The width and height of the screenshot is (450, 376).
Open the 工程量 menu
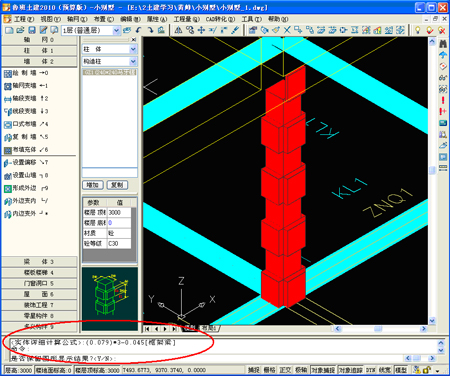tap(186, 19)
